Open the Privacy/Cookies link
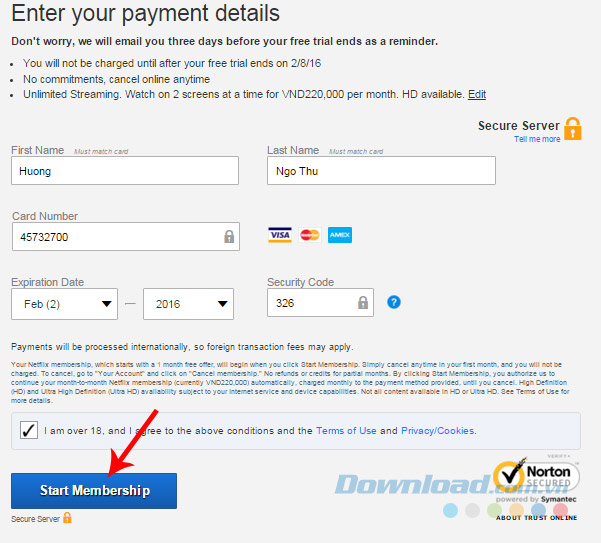The width and height of the screenshot is (601, 543). click(438, 431)
